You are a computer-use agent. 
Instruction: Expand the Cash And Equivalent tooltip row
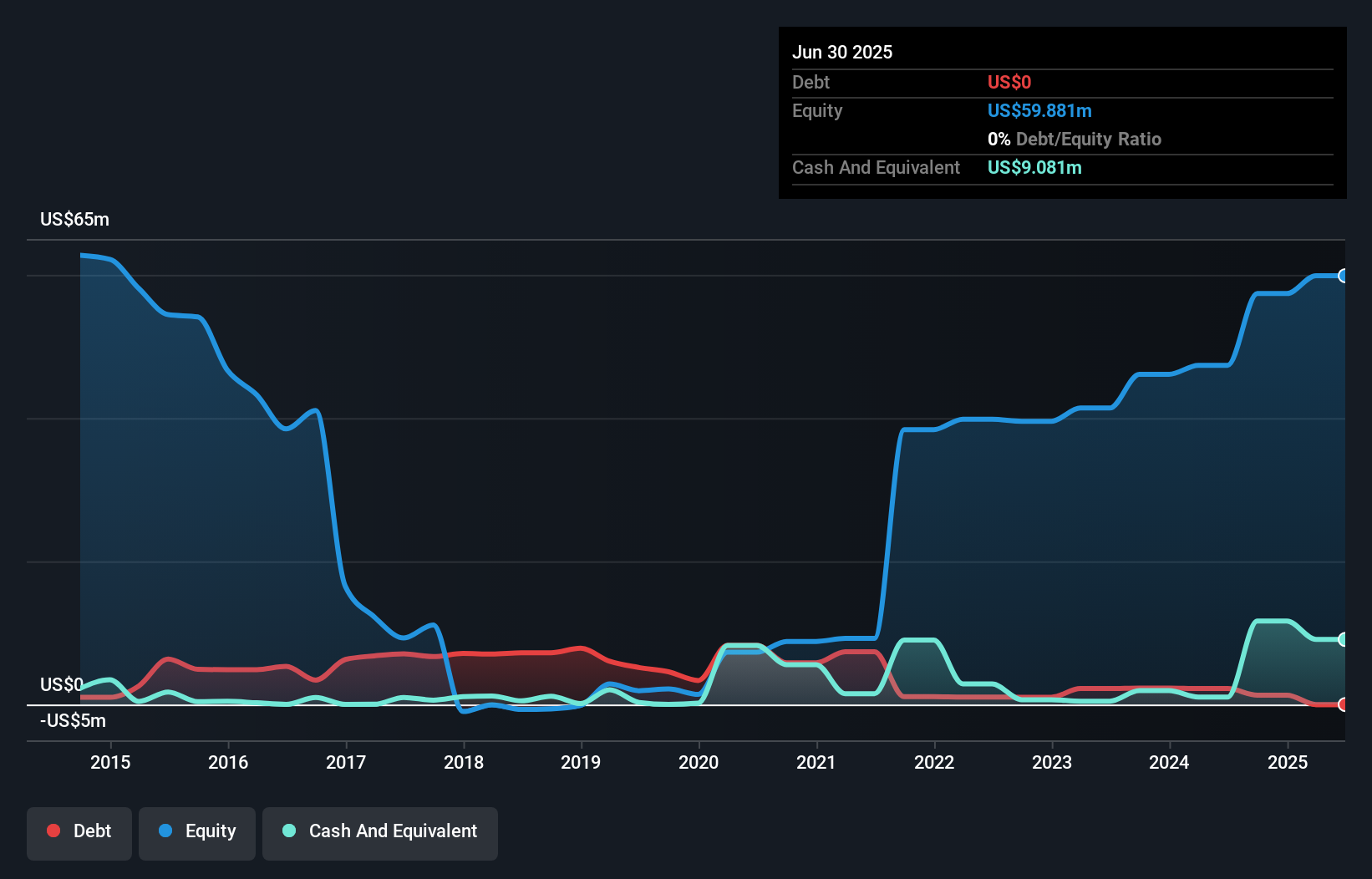[876, 167]
